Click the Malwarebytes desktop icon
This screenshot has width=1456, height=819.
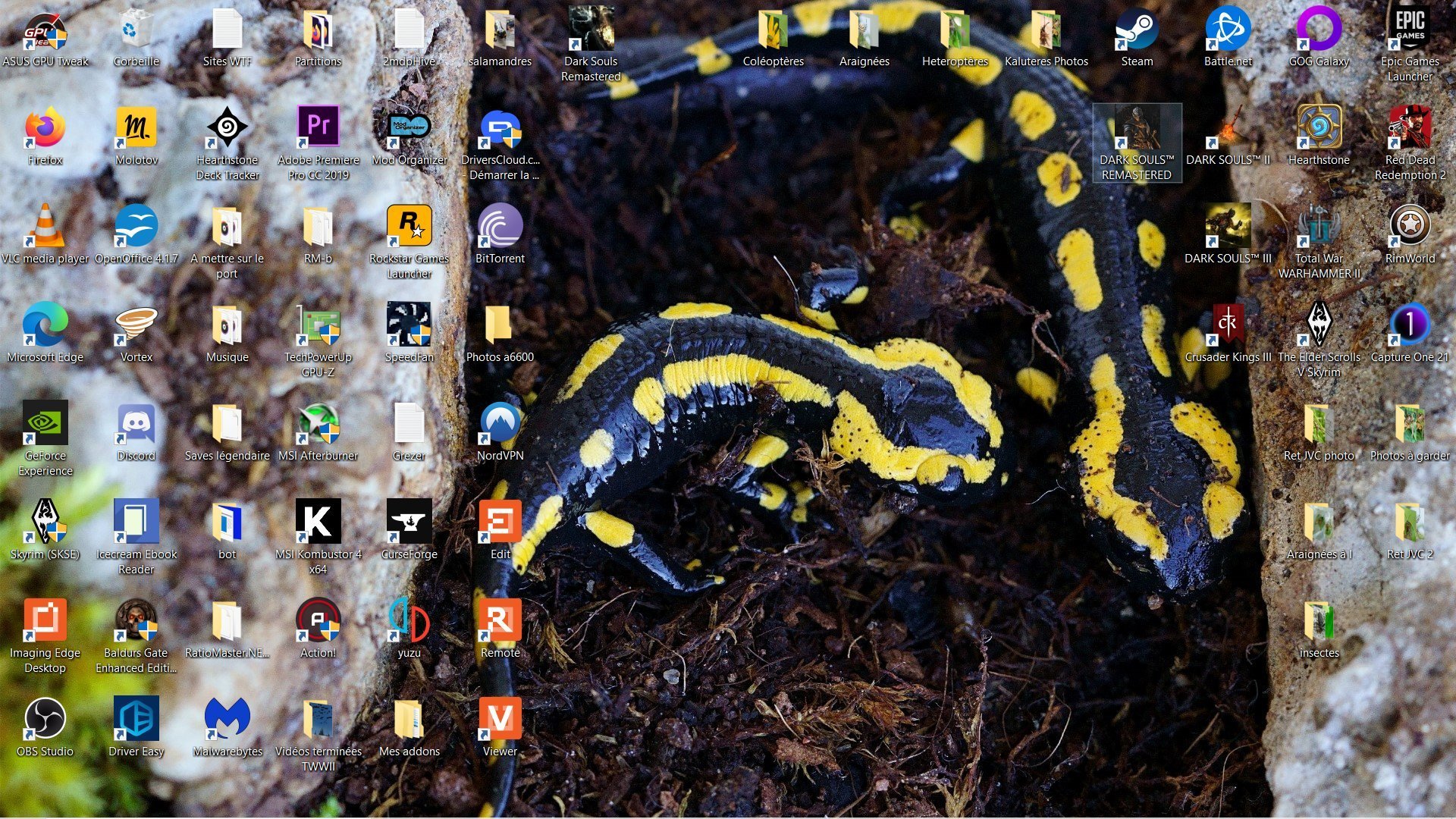pos(227,719)
